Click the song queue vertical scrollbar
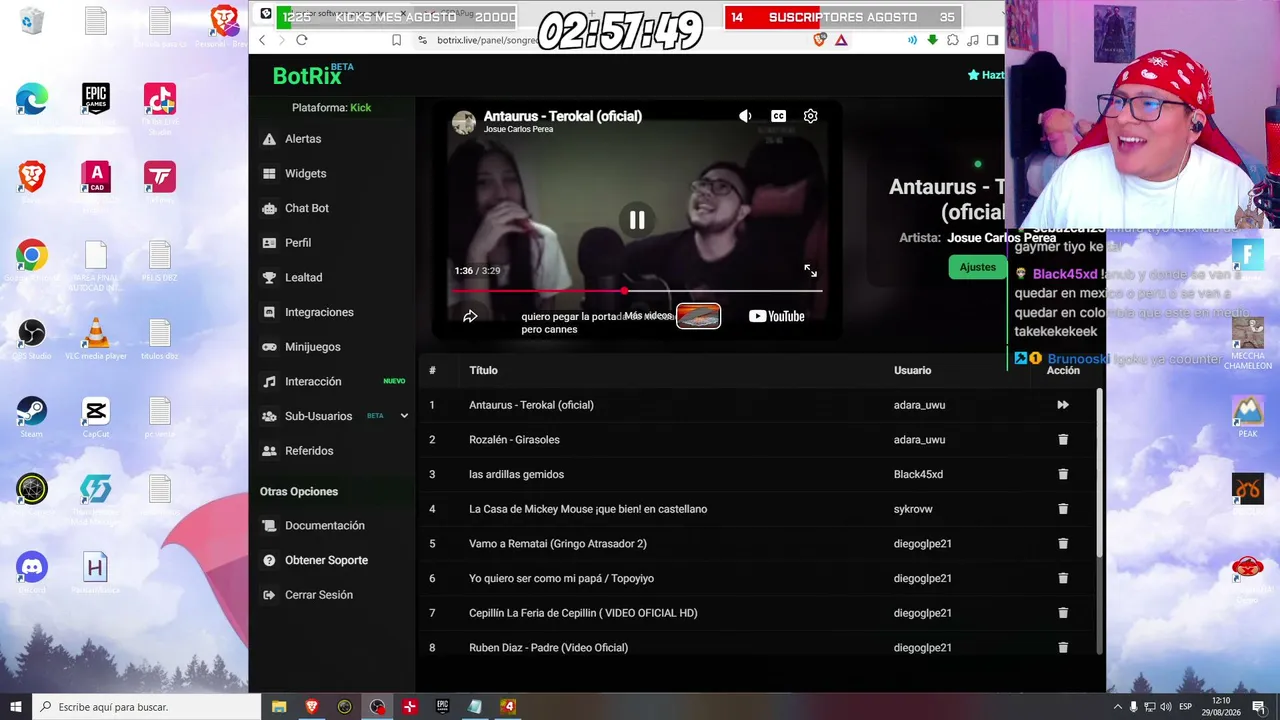Viewport: 1280px width, 720px height. (x=1100, y=472)
